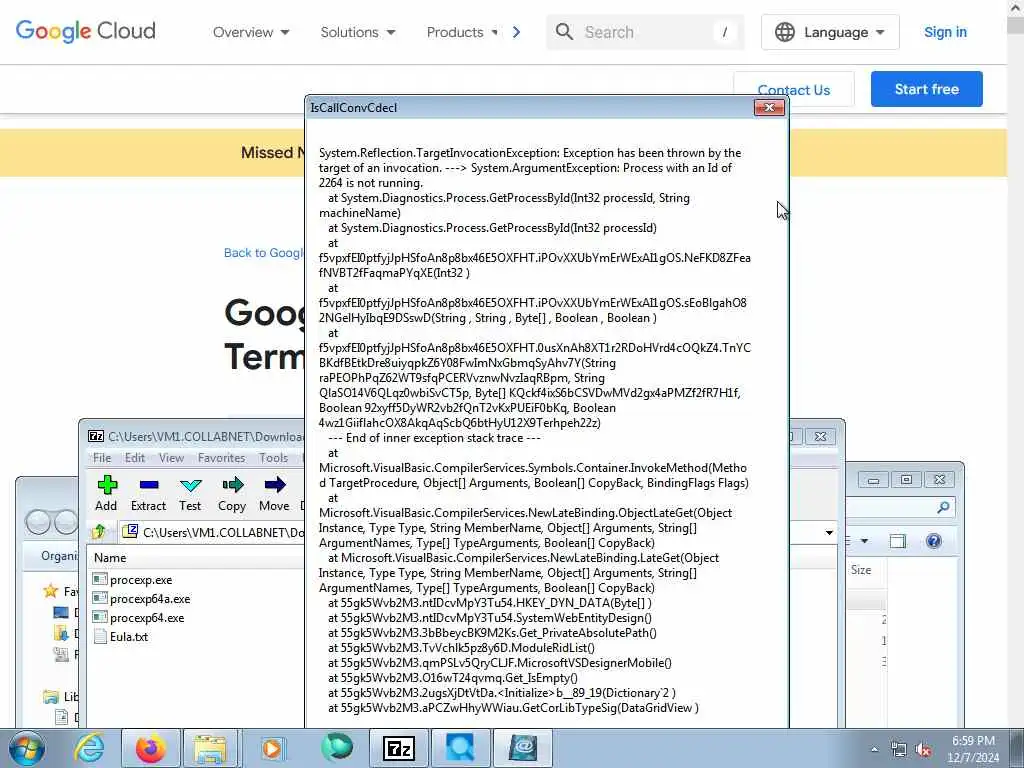Expand the Solutions dropdown
Viewport: 1024px width, 768px height.
point(358,32)
